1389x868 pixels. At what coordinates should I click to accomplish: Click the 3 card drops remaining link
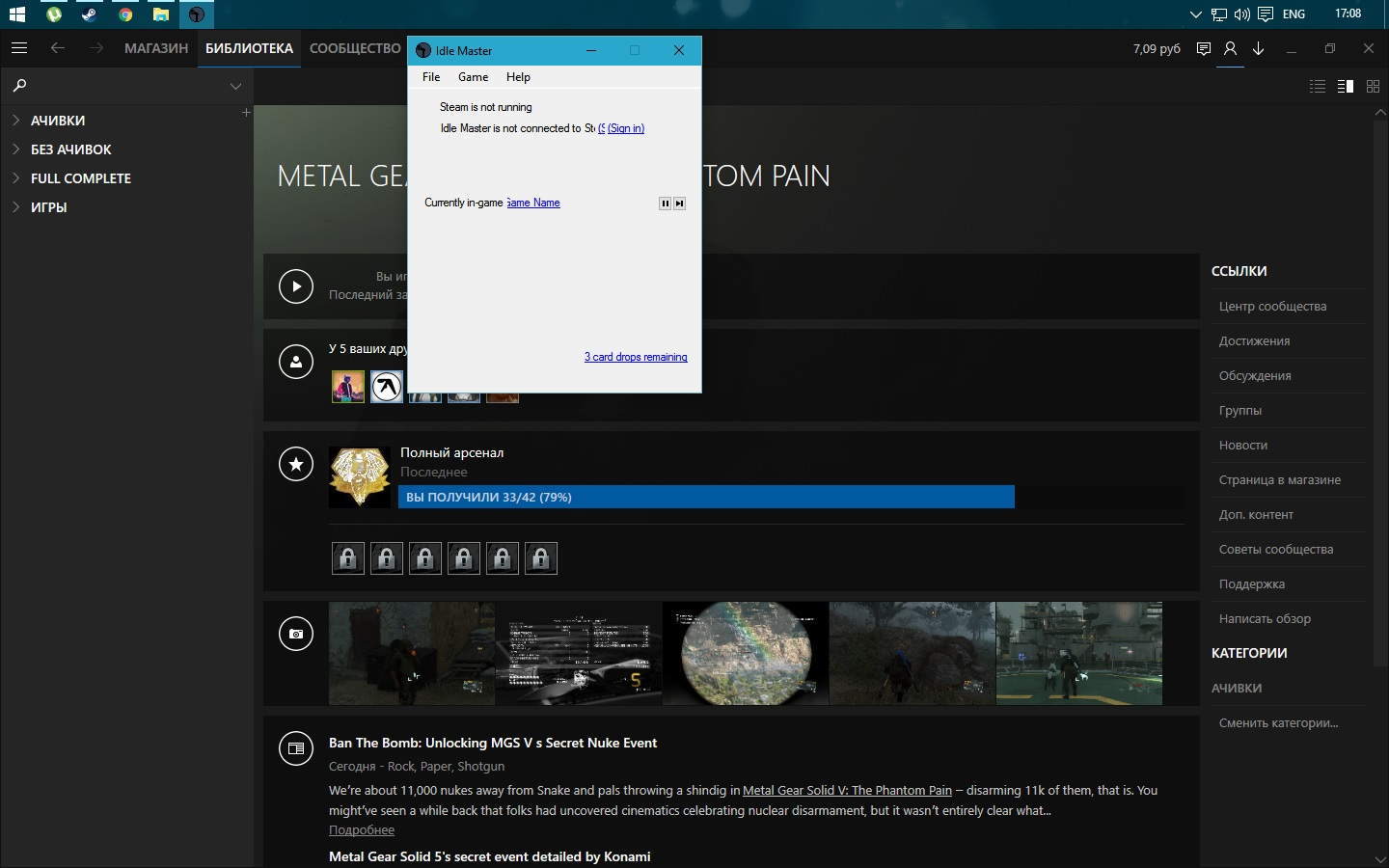pyautogui.click(x=636, y=357)
